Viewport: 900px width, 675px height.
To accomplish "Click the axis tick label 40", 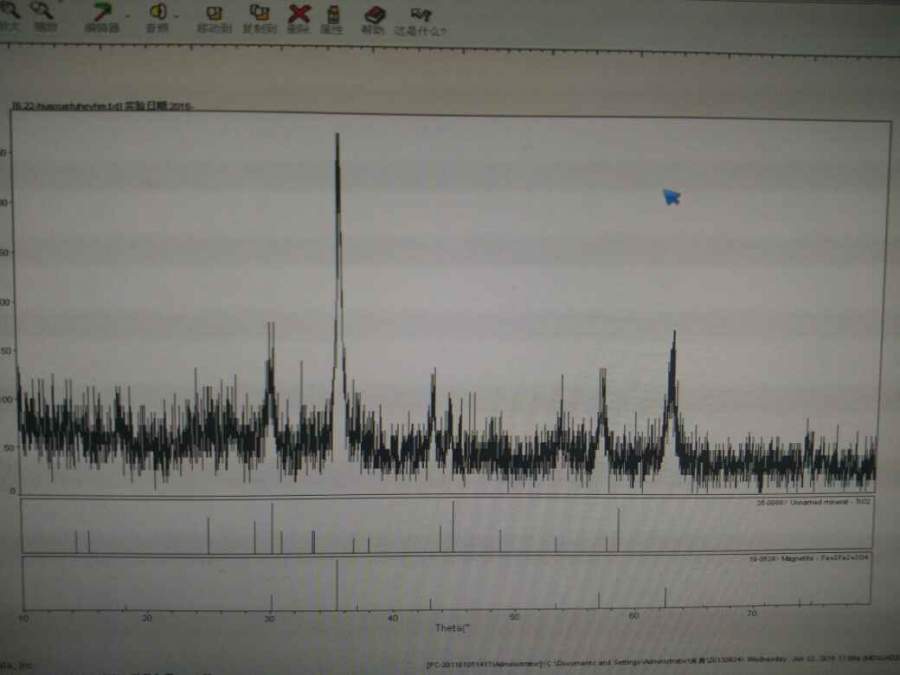I will pyautogui.click(x=393, y=618).
